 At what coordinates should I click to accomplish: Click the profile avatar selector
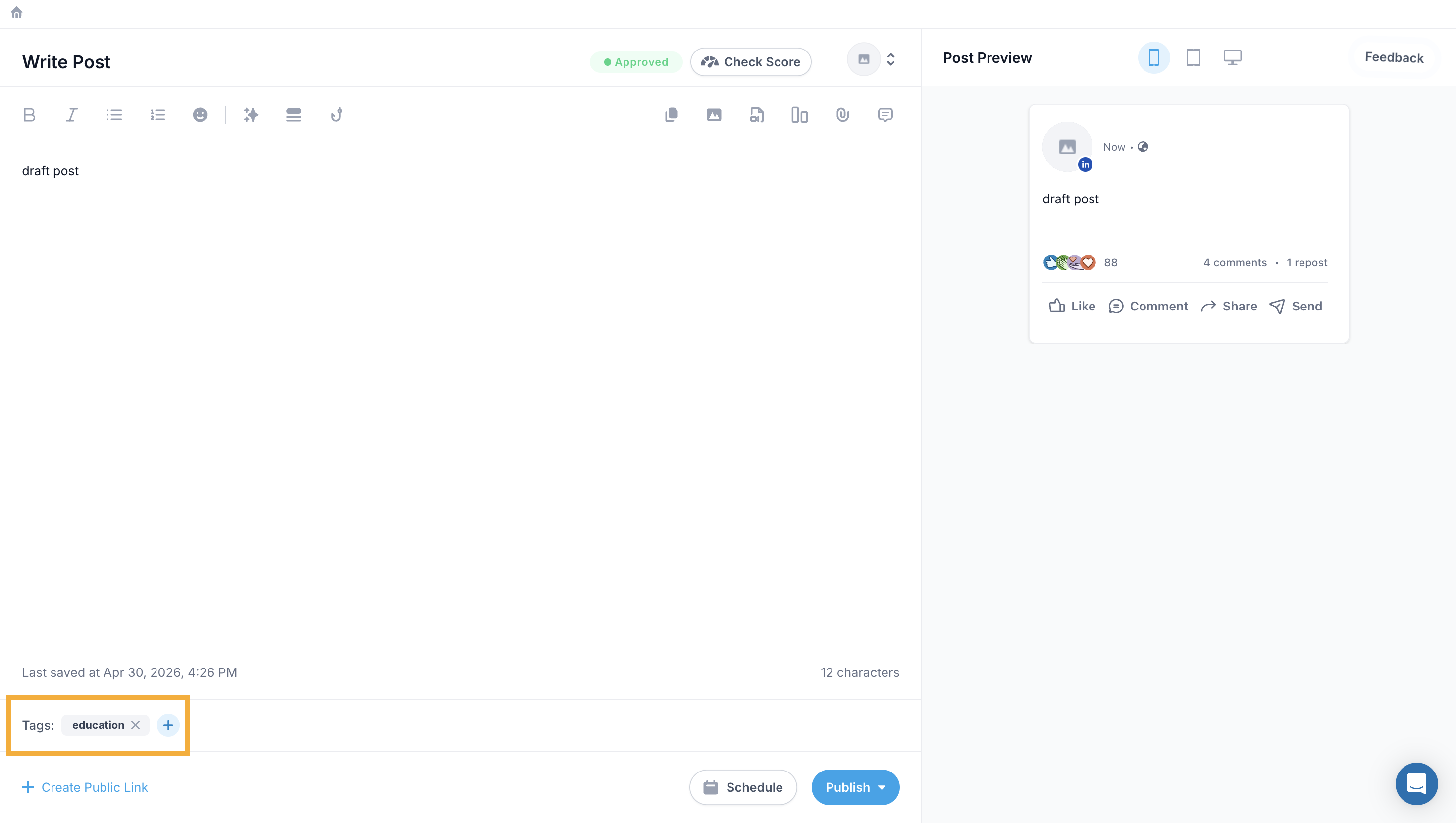(864, 59)
